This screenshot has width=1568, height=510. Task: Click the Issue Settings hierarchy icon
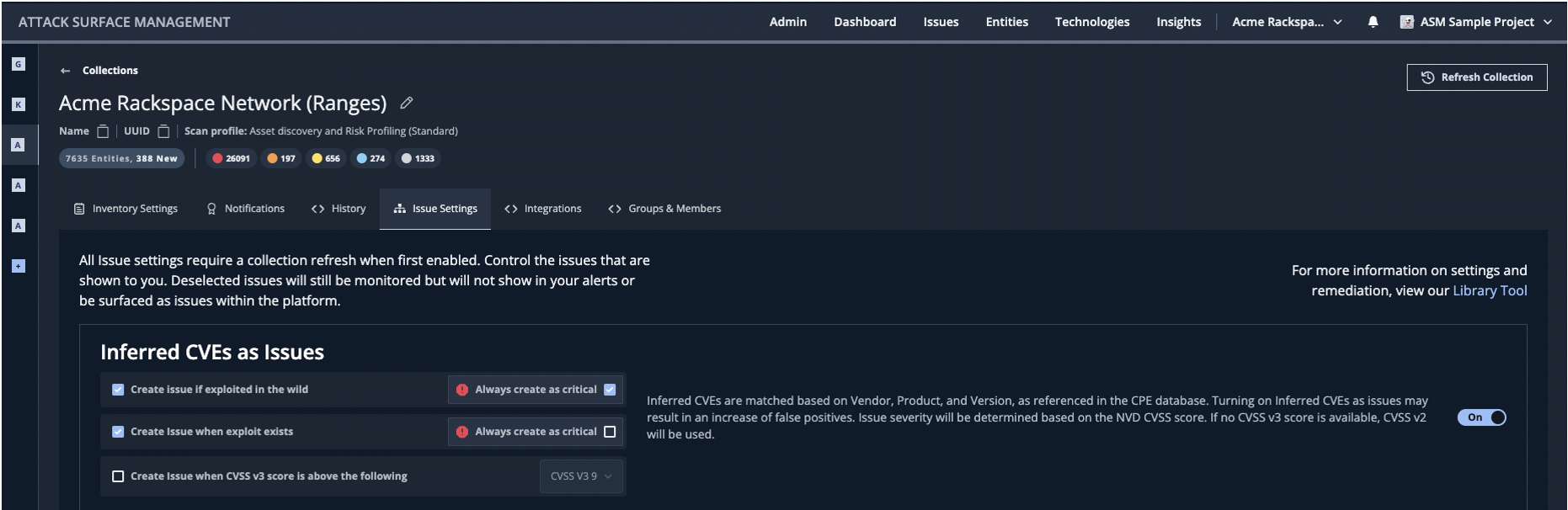400,209
